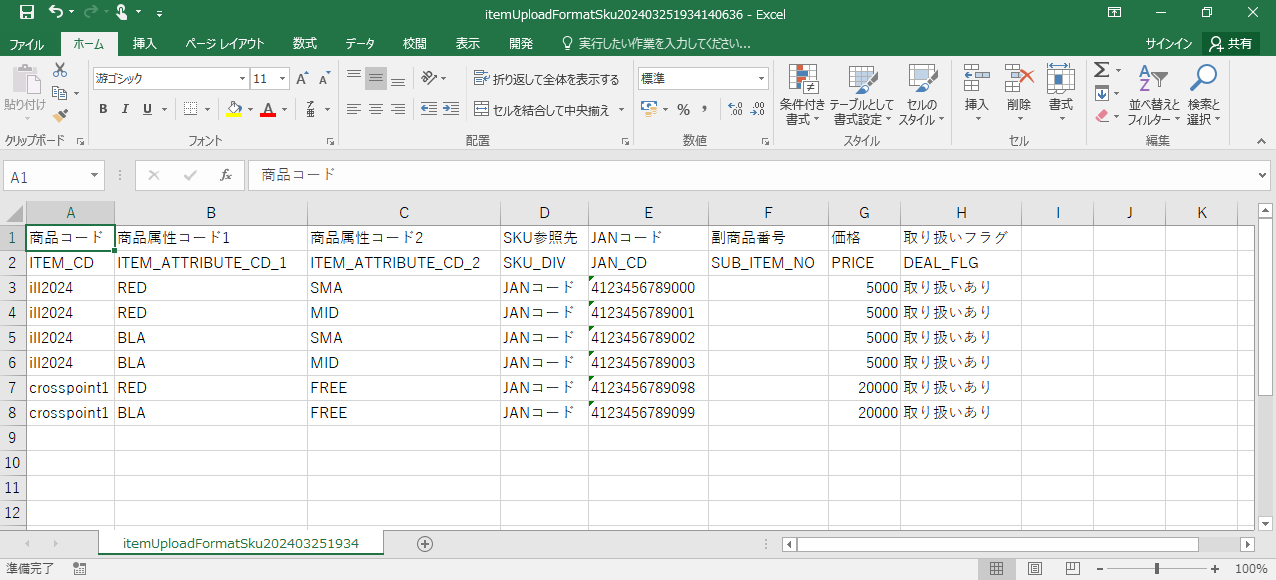Expand the number format dropdown (標準)
The height and width of the screenshot is (580, 1276).
pyautogui.click(x=761, y=79)
